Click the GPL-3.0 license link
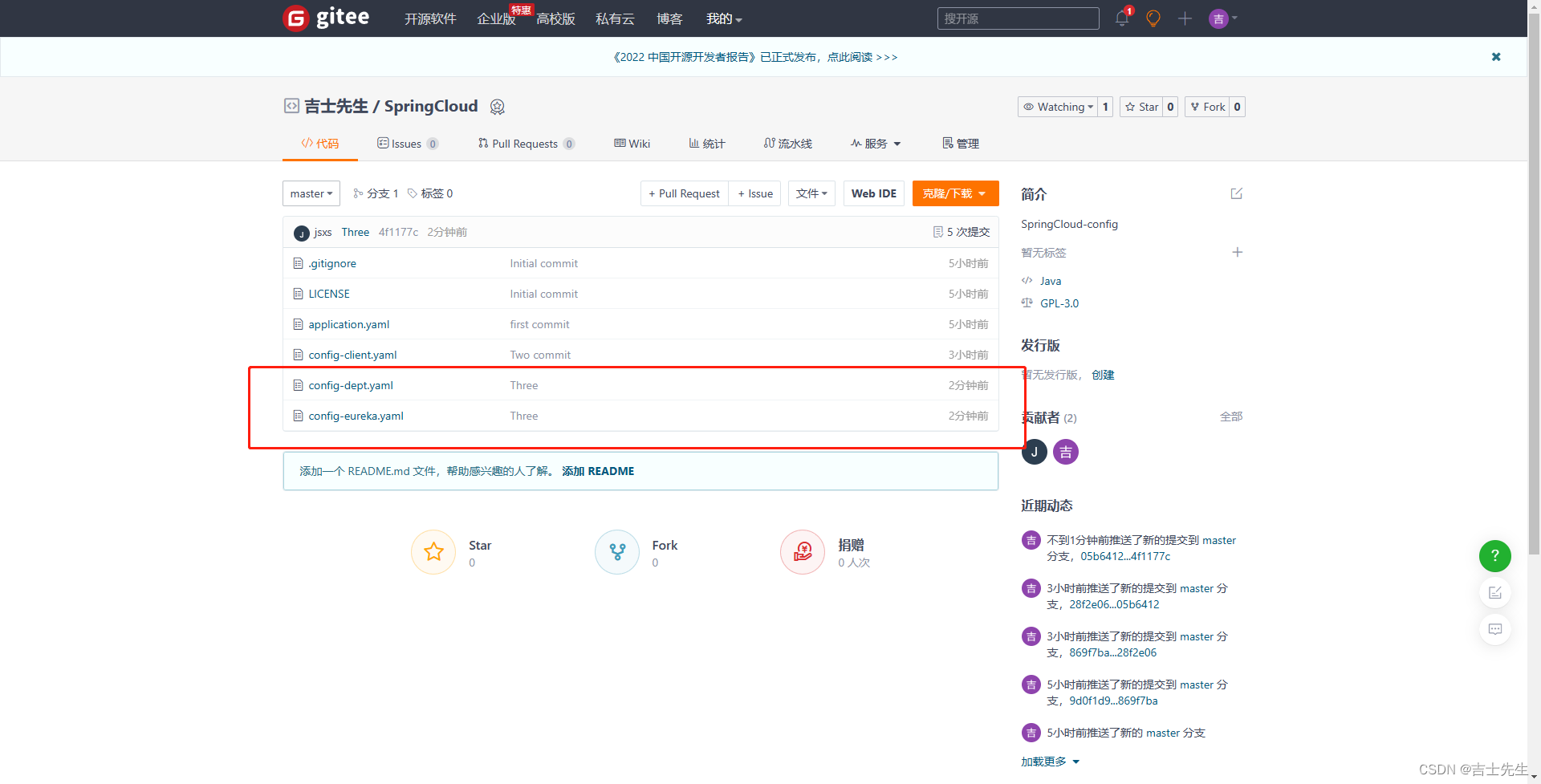 [x=1059, y=303]
